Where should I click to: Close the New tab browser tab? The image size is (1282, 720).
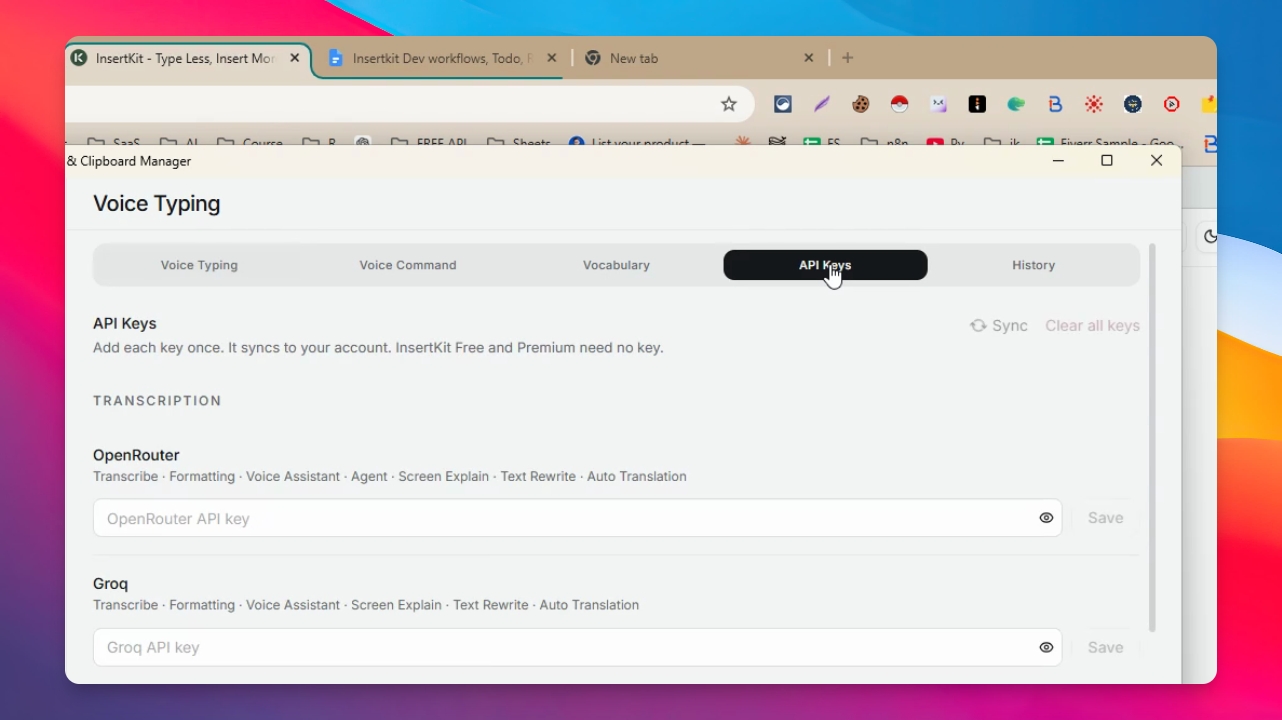[809, 58]
